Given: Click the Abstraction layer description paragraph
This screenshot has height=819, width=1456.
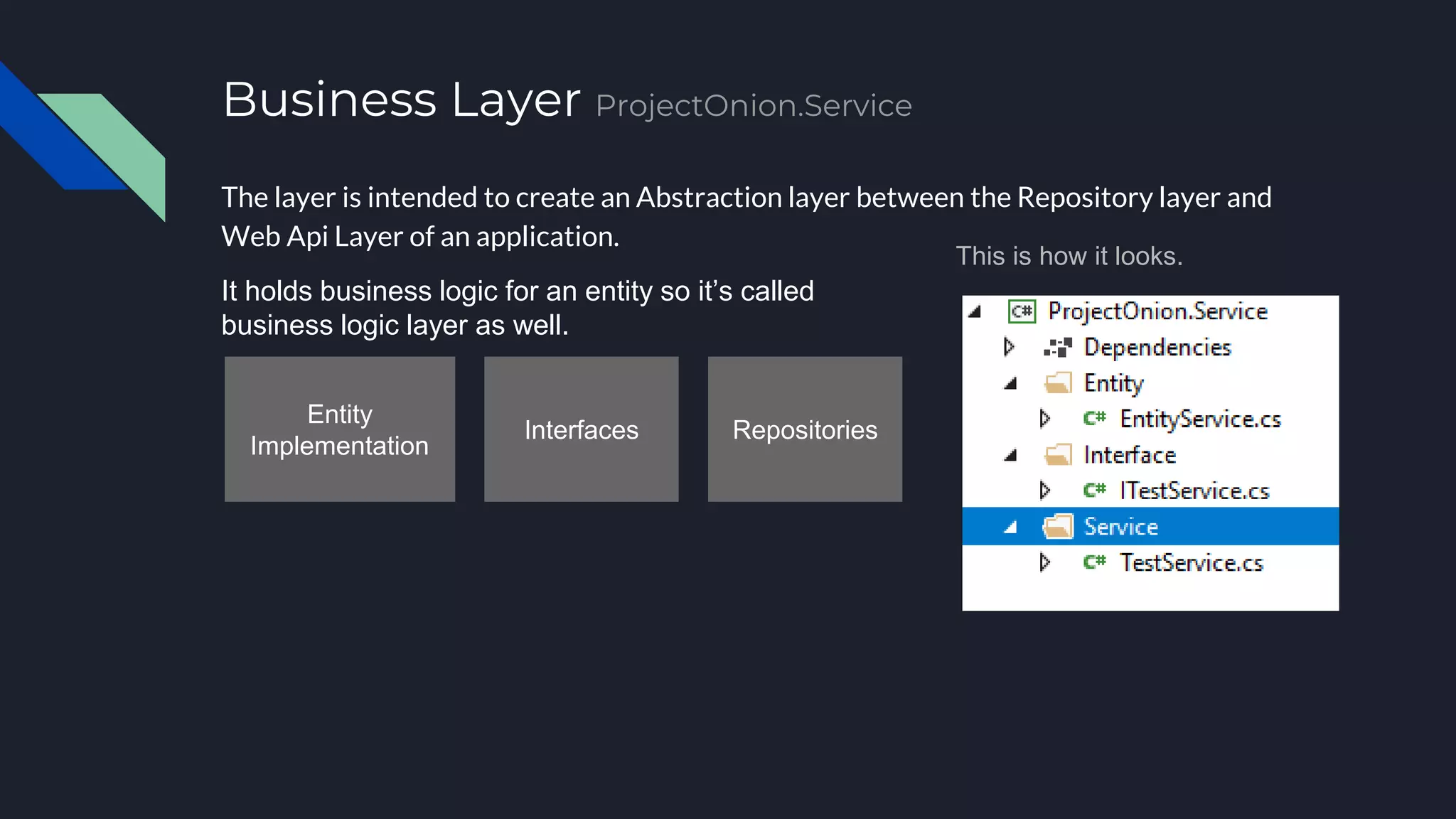Looking at the screenshot, I should pos(746,217).
